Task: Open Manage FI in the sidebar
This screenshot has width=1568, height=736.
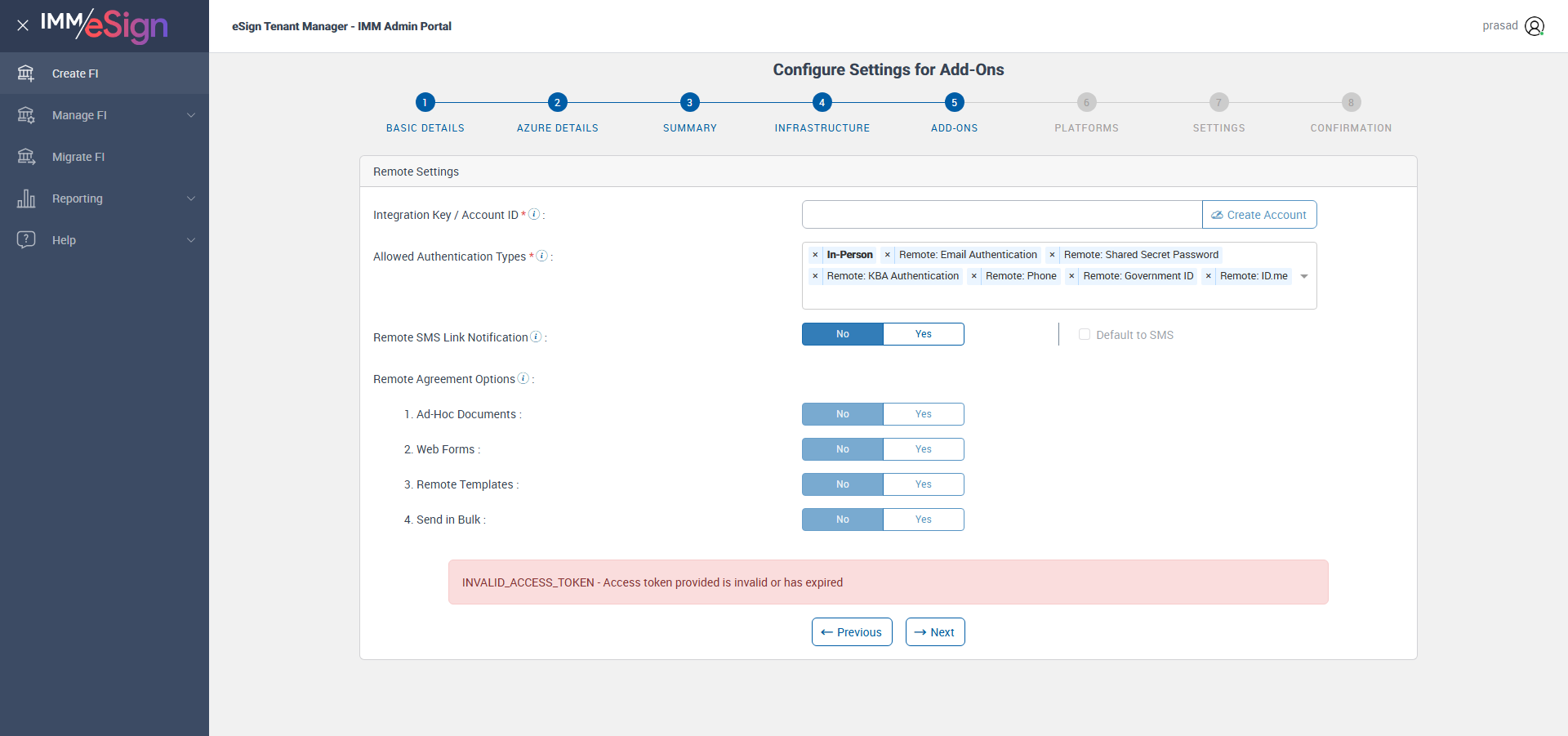Action: coord(105,115)
